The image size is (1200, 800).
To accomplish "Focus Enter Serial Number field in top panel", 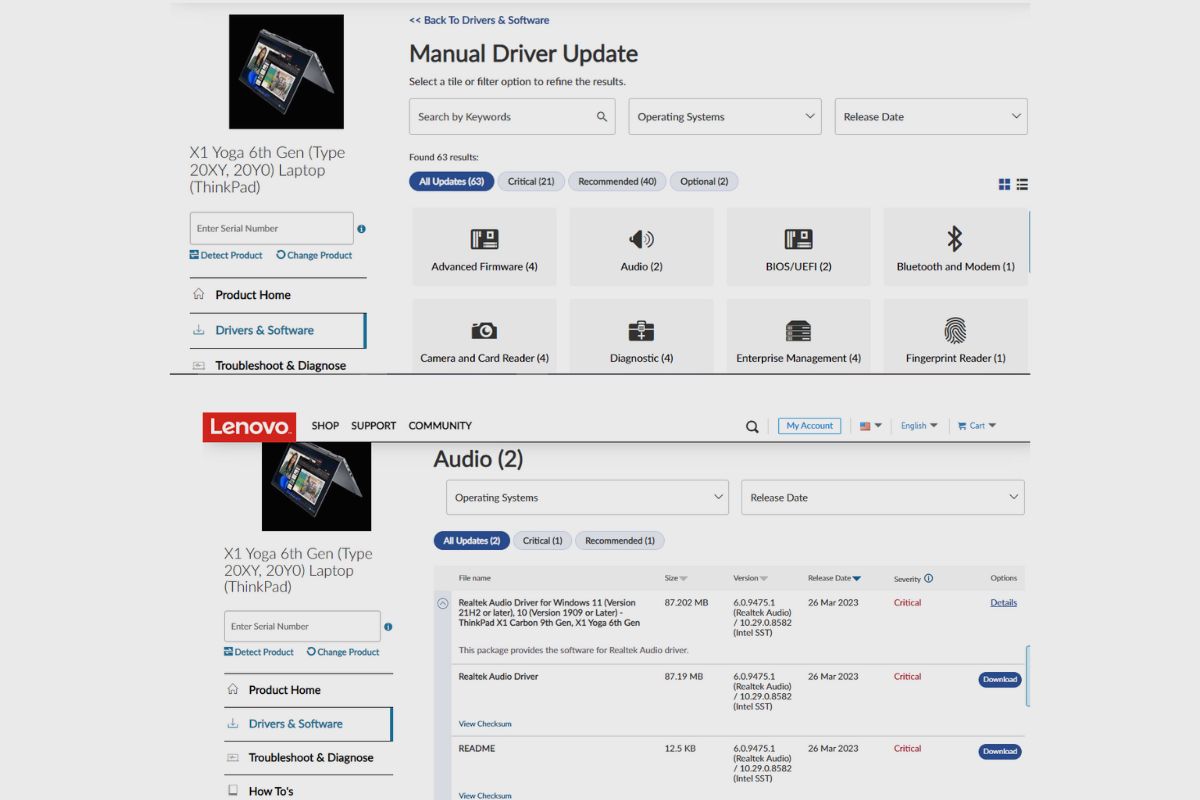I will pos(271,228).
